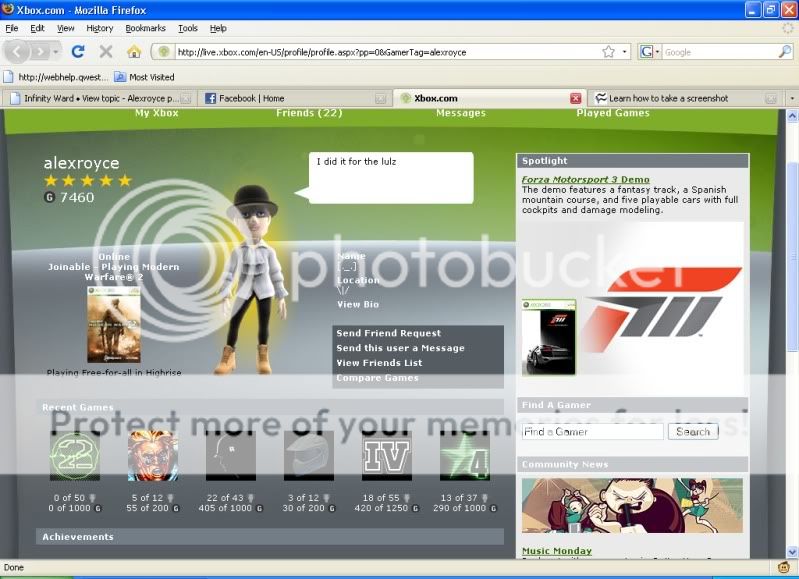Focus the Google search box
Image resolution: width=799 pixels, height=579 pixels.
point(720,52)
